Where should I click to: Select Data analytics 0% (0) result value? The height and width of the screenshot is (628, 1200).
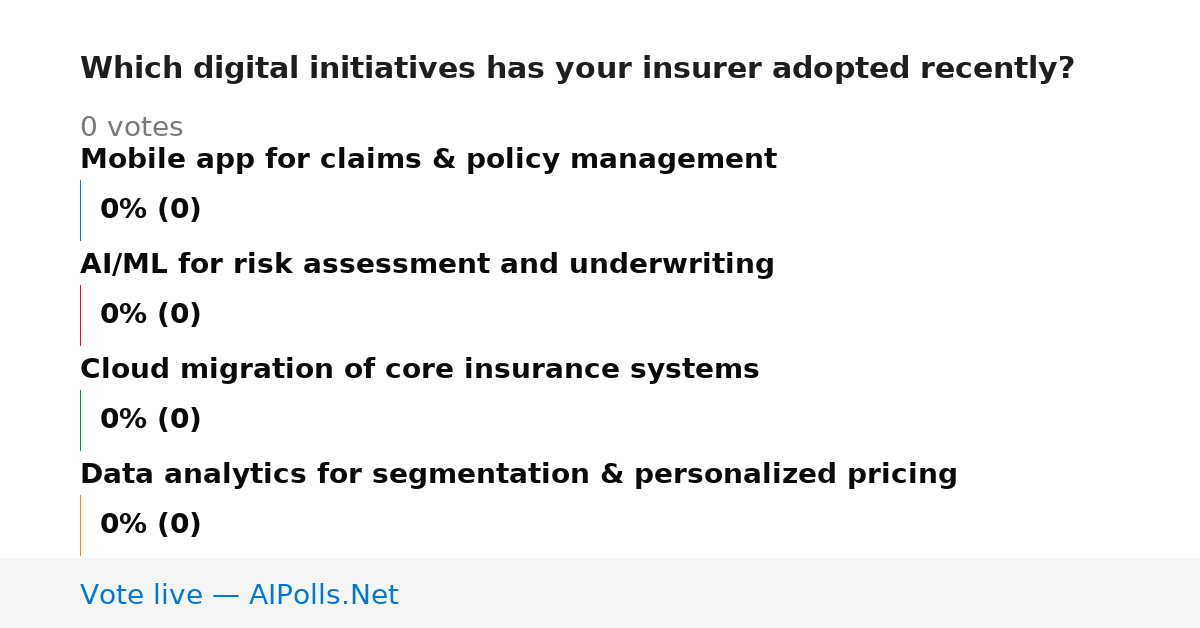(x=150, y=525)
